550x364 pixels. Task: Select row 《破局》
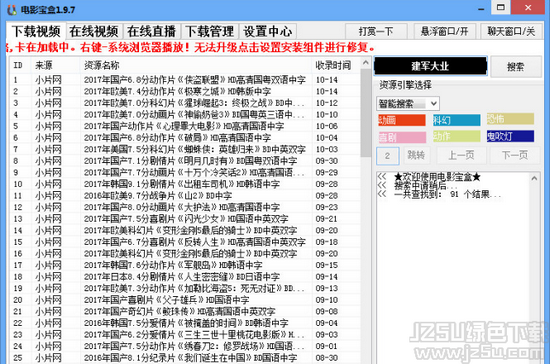coord(185,138)
